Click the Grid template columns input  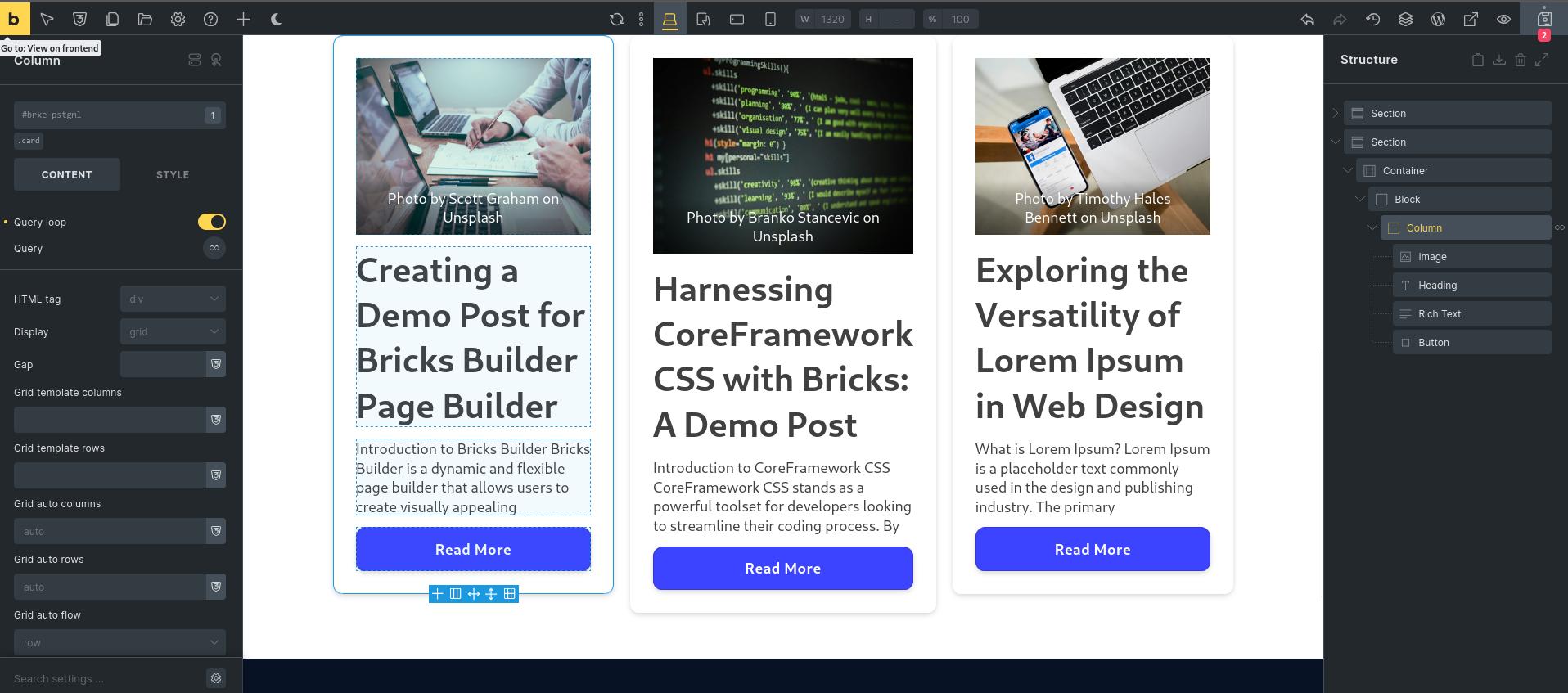tap(110, 420)
